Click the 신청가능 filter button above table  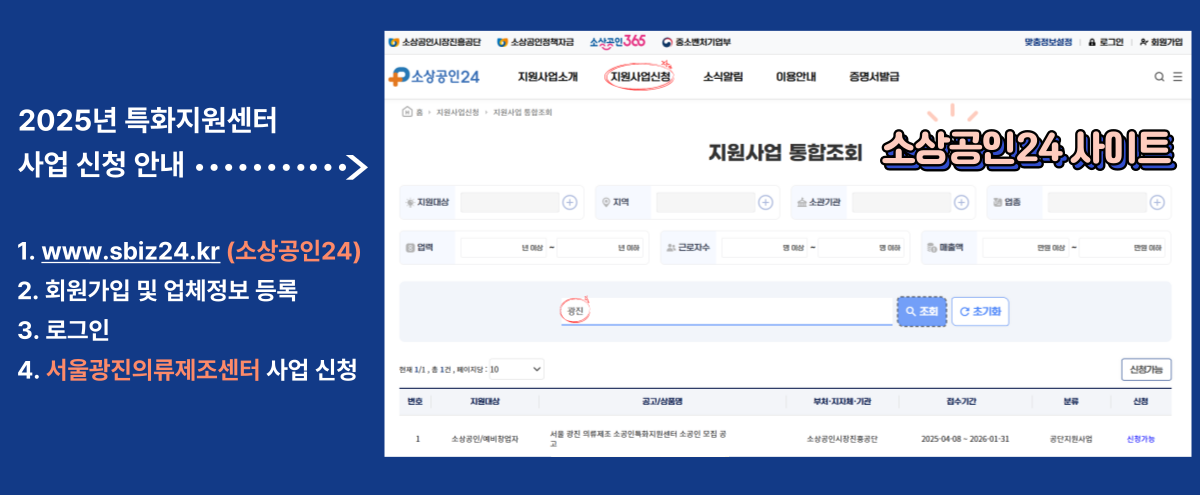(x=1146, y=369)
